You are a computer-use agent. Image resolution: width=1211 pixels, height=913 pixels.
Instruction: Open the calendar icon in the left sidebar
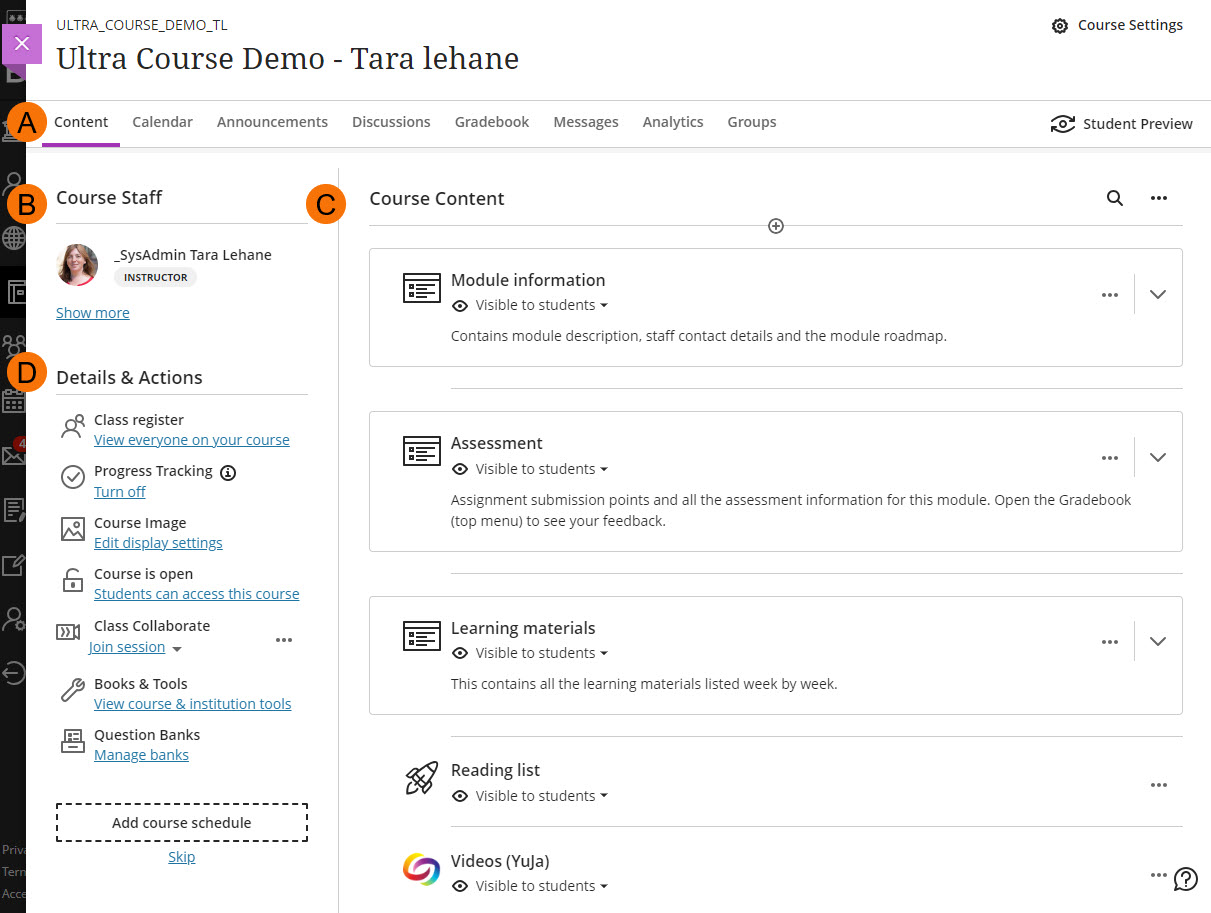coord(14,401)
